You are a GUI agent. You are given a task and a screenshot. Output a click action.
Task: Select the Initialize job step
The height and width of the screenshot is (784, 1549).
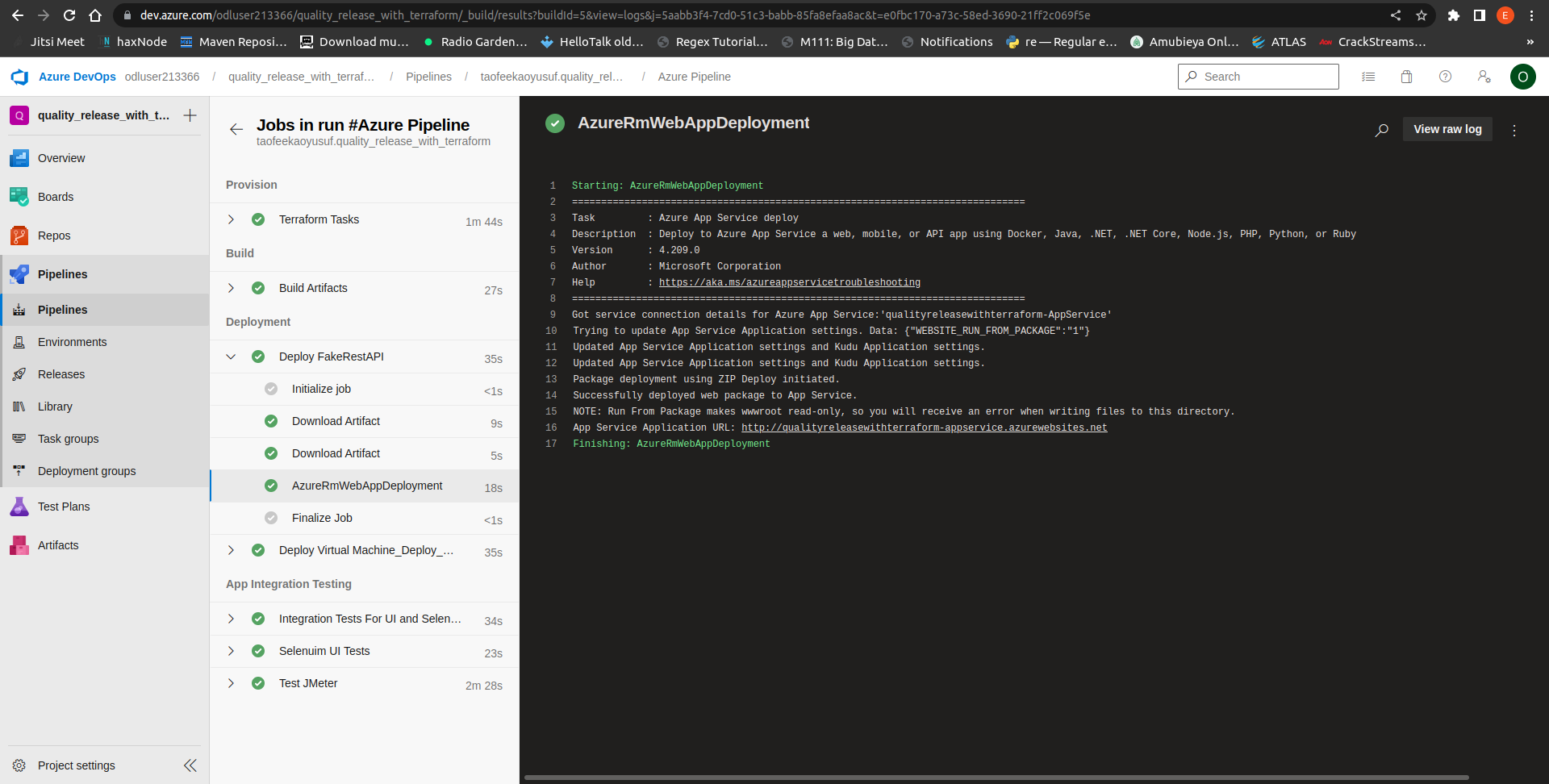point(365,389)
